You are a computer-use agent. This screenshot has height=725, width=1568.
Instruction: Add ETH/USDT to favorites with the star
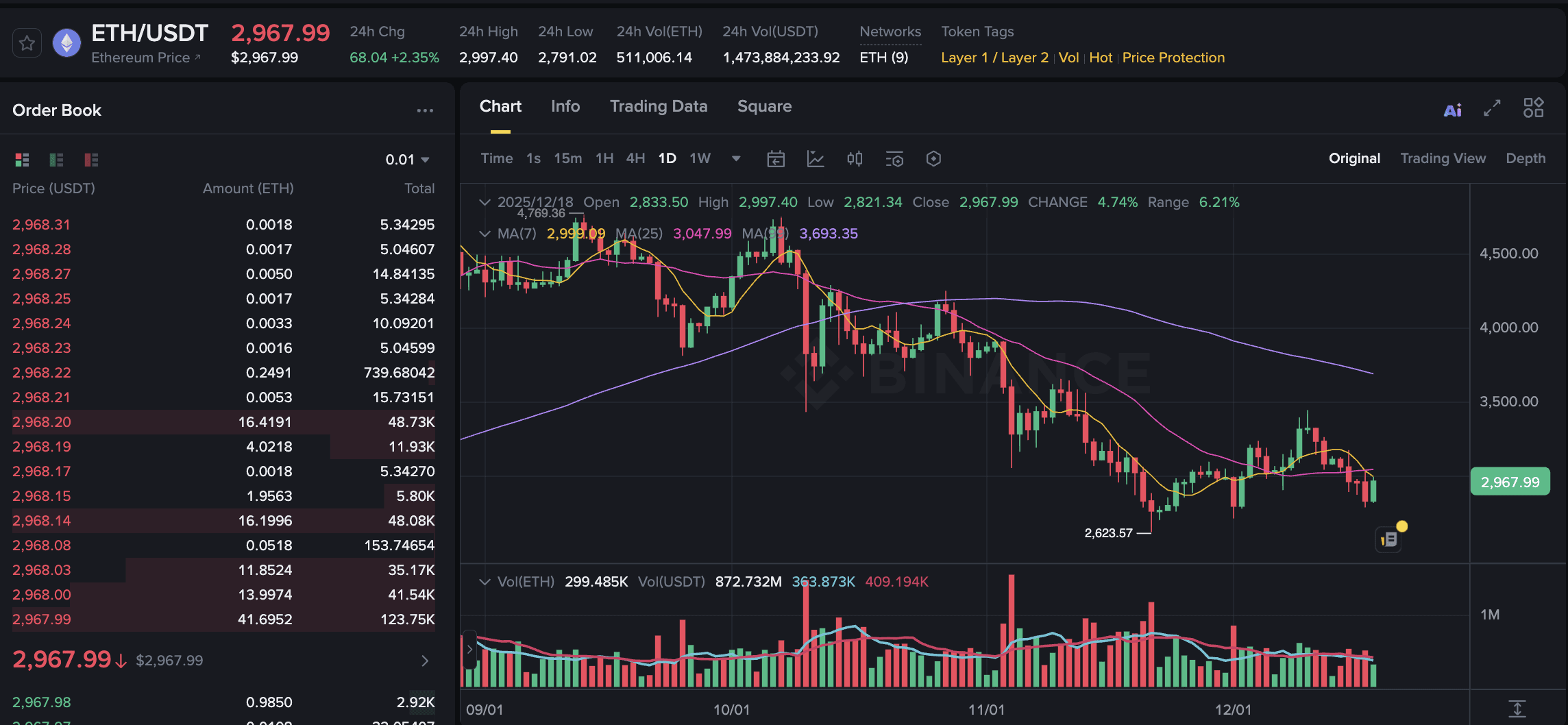point(27,42)
